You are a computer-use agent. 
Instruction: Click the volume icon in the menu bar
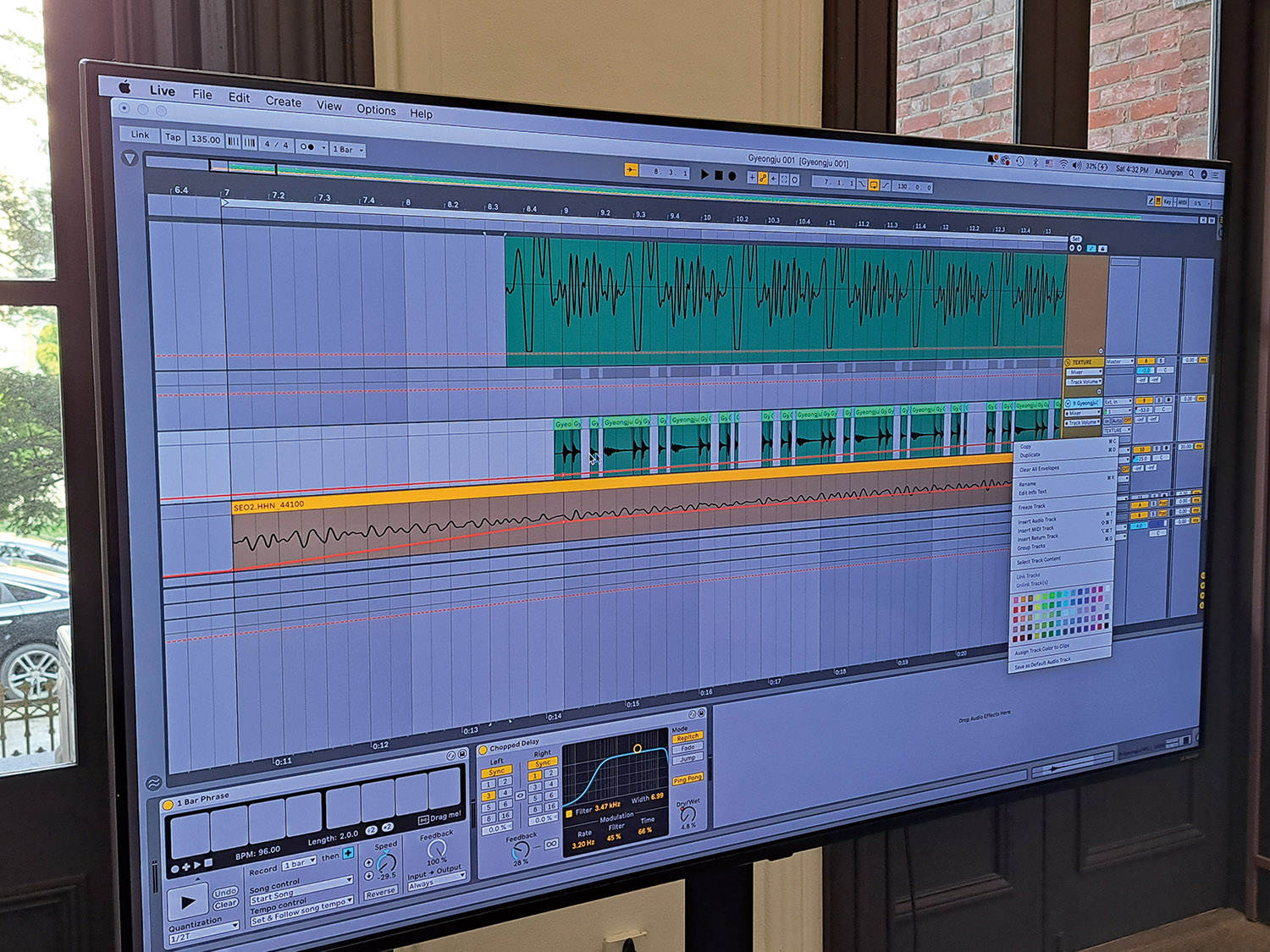(1076, 165)
